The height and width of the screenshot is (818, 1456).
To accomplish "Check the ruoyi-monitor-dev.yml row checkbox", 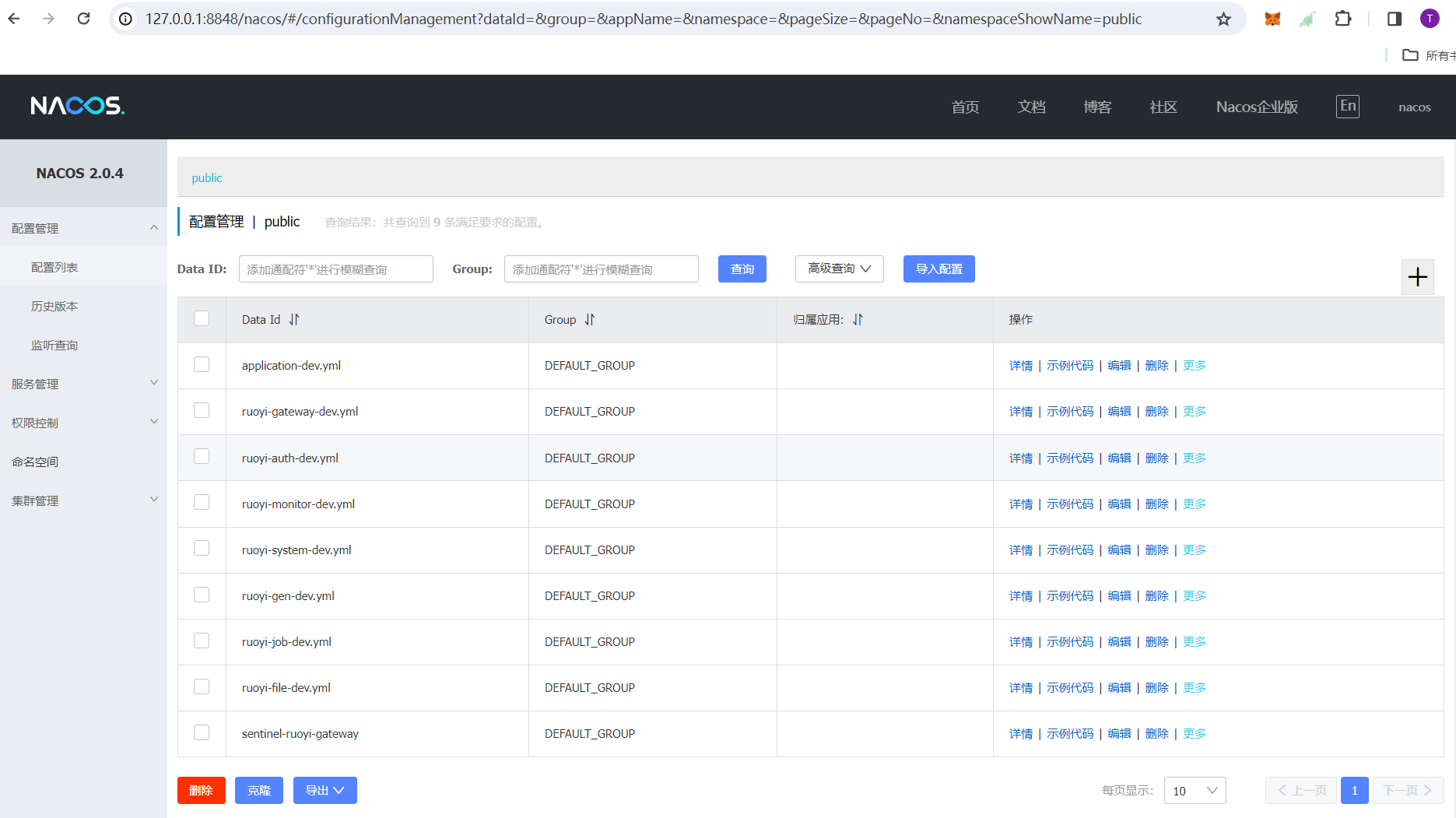I will tap(202, 502).
